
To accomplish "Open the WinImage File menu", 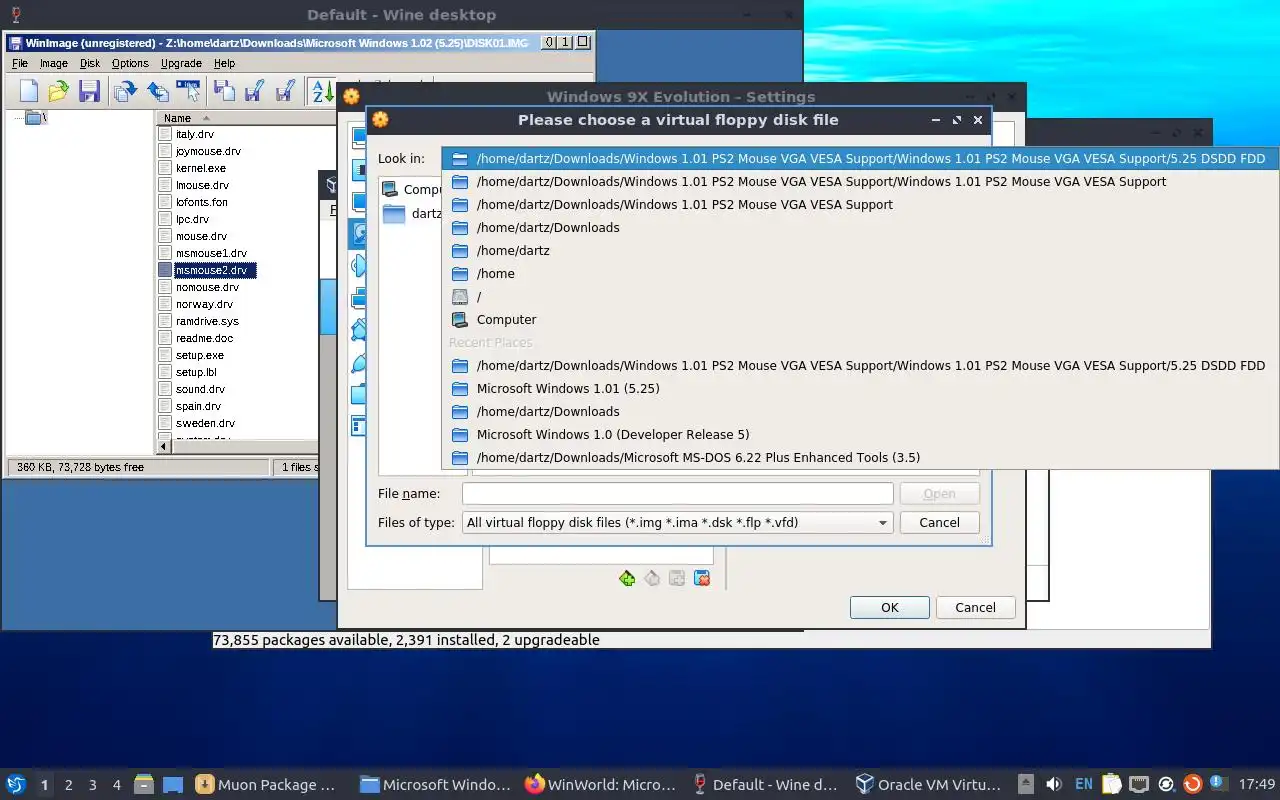I will tap(20, 63).
